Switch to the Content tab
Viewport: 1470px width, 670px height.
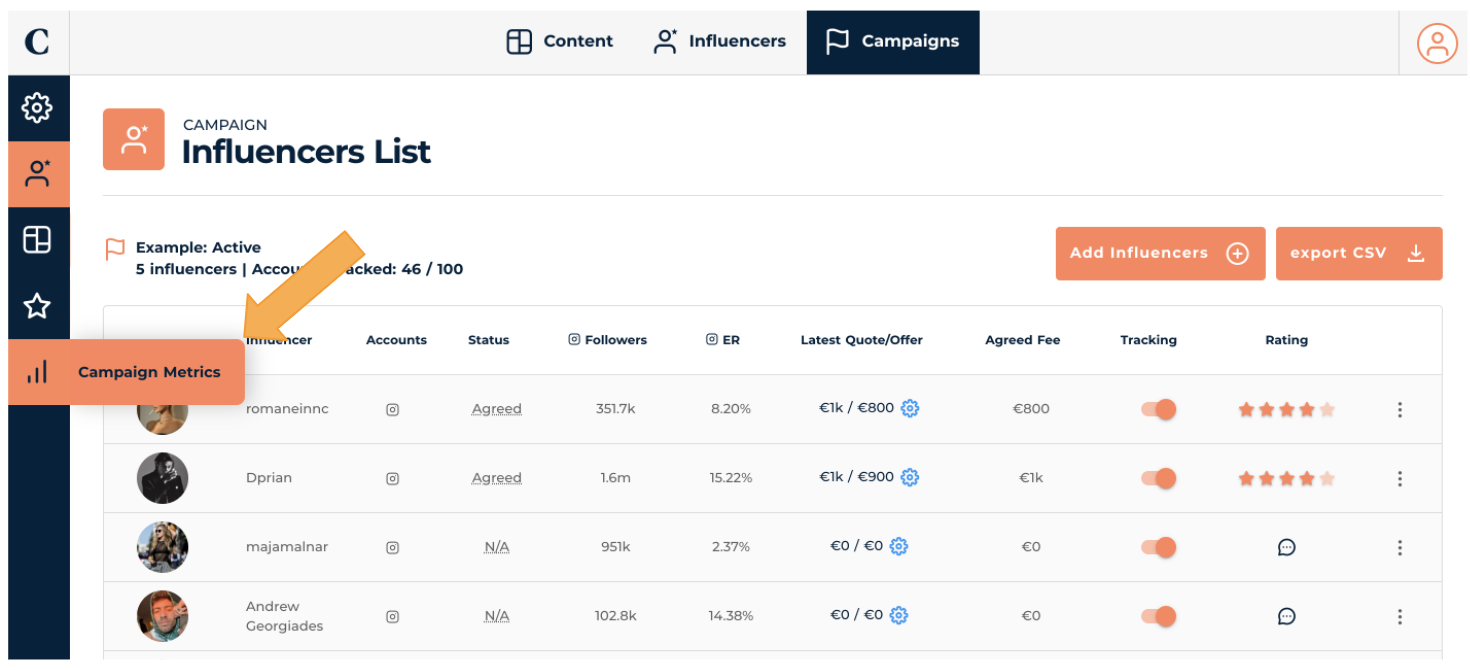point(560,42)
